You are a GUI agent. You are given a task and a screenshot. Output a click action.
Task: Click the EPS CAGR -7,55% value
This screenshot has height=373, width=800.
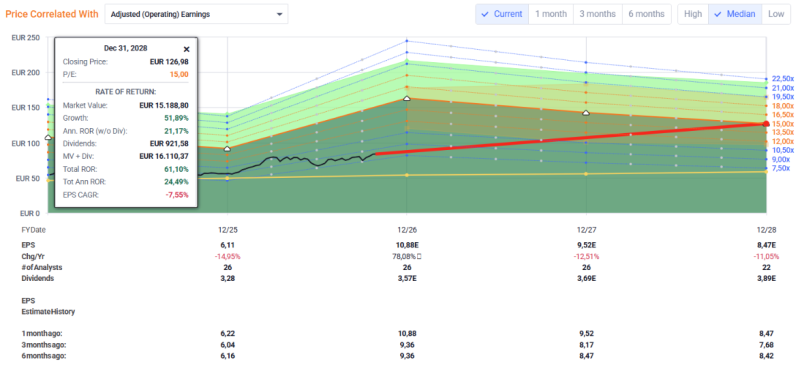point(177,194)
